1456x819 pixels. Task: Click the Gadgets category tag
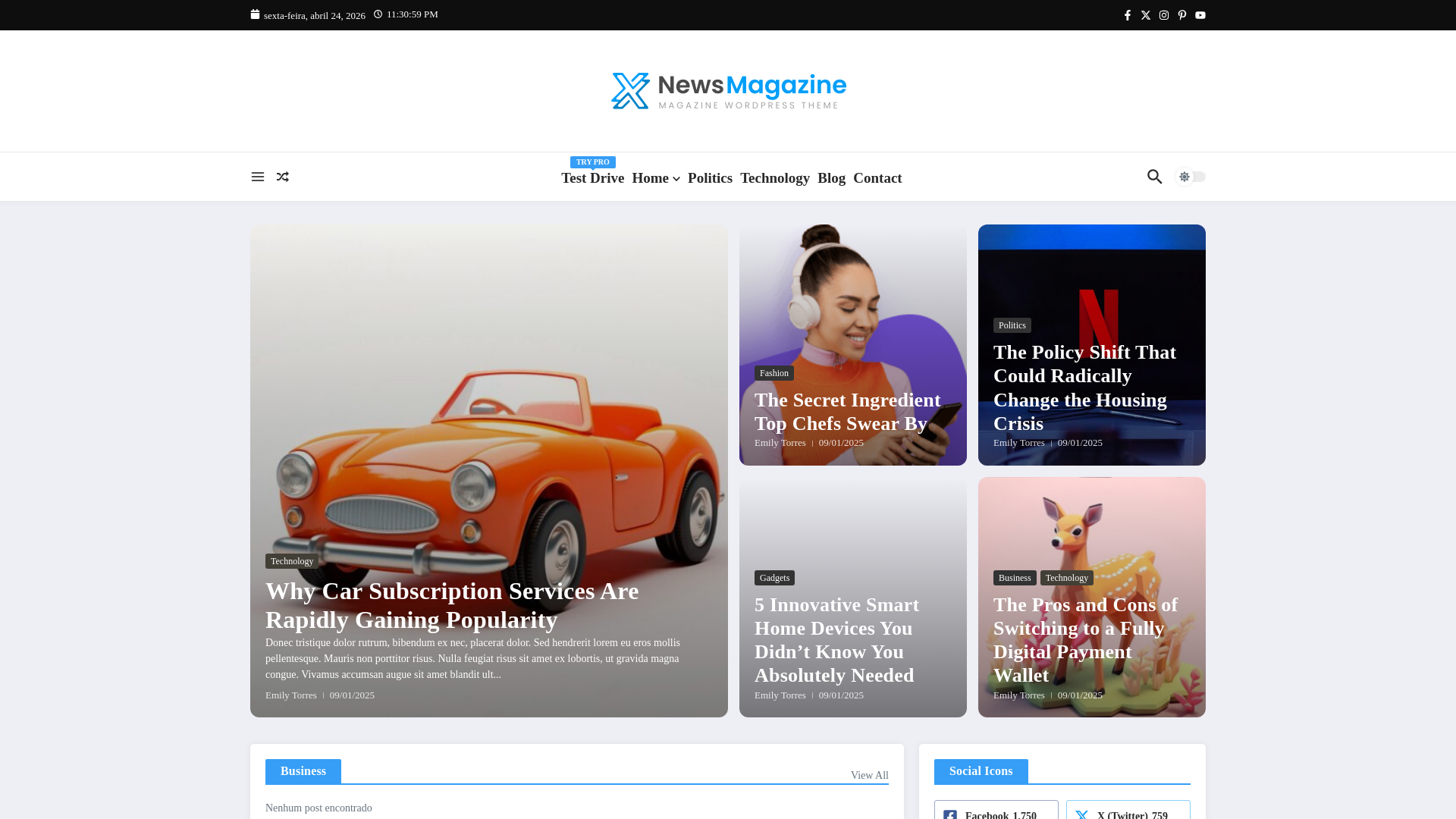774,578
